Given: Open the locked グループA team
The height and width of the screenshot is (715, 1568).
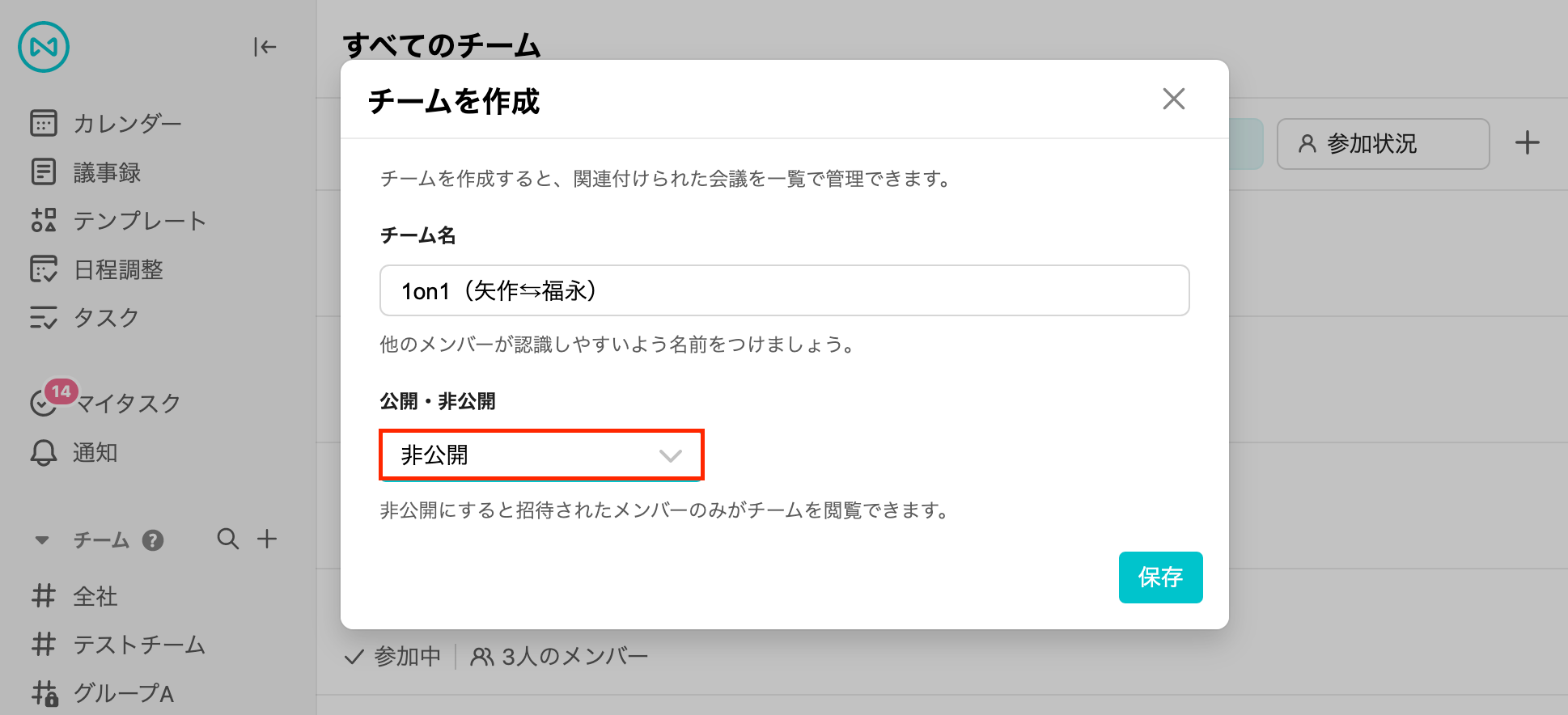Looking at the screenshot, I should (x=103, y=693).
